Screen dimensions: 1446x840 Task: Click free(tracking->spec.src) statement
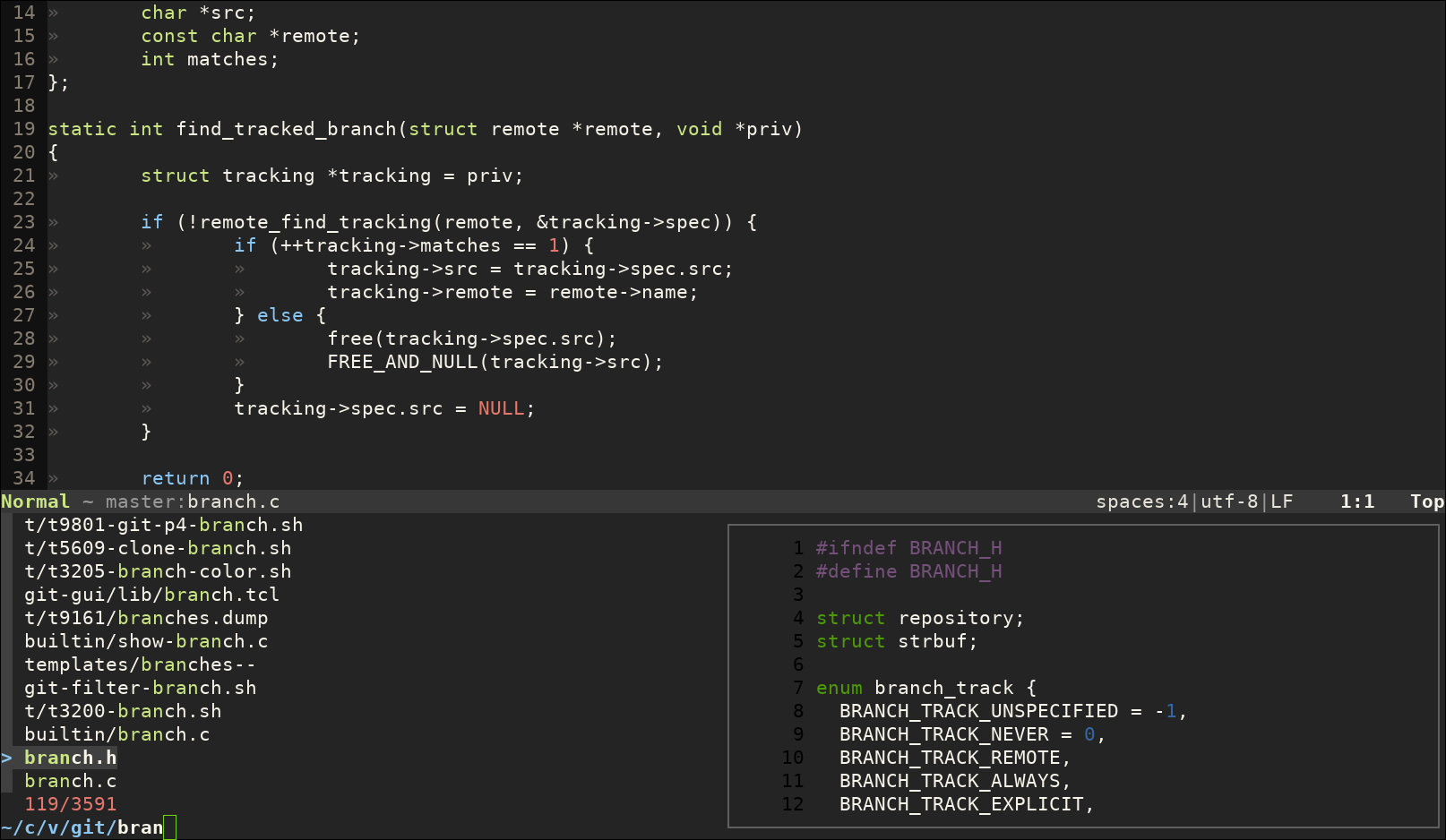point(472,339)
